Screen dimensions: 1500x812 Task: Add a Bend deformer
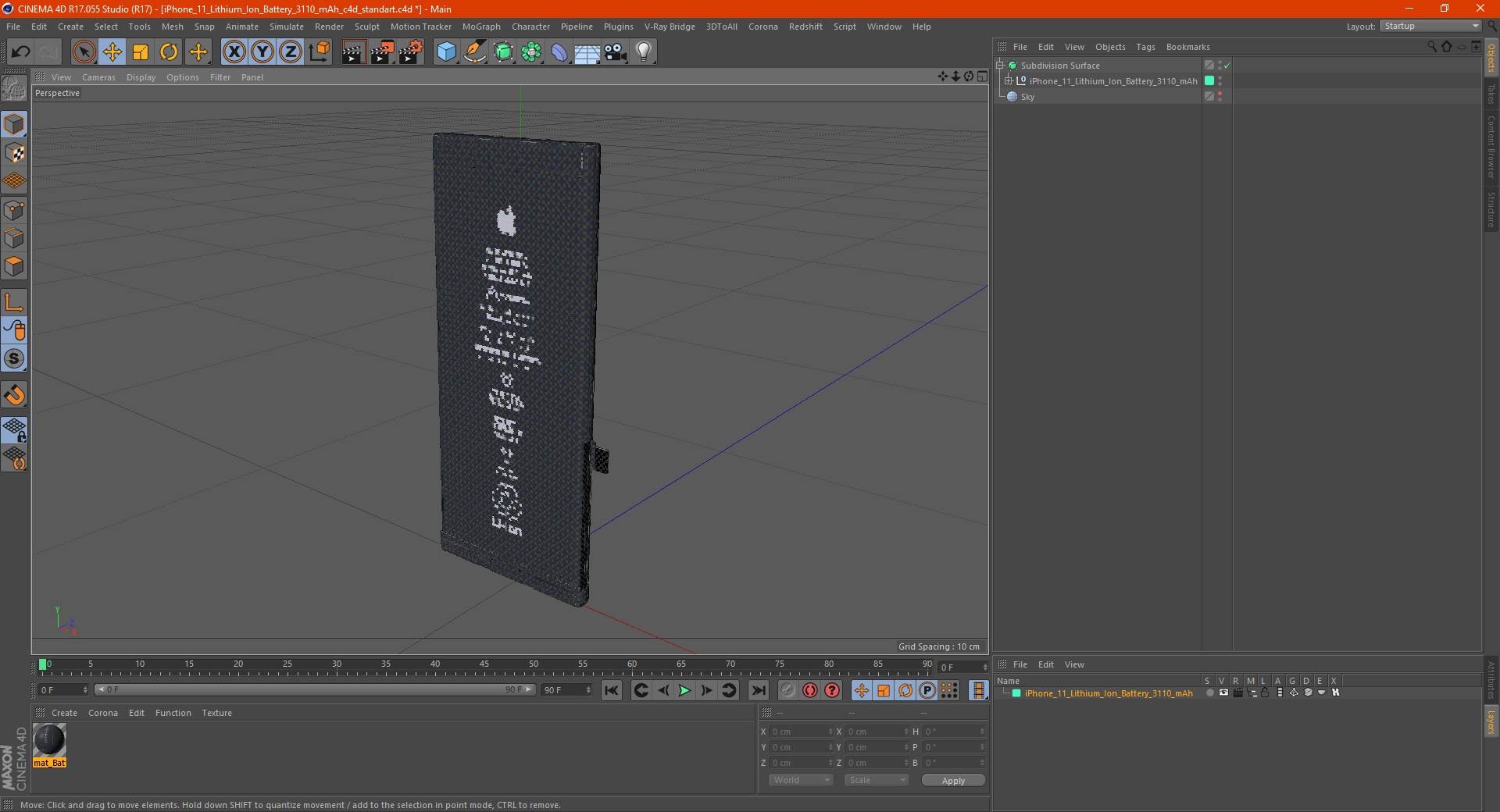[x=559, y=52]
